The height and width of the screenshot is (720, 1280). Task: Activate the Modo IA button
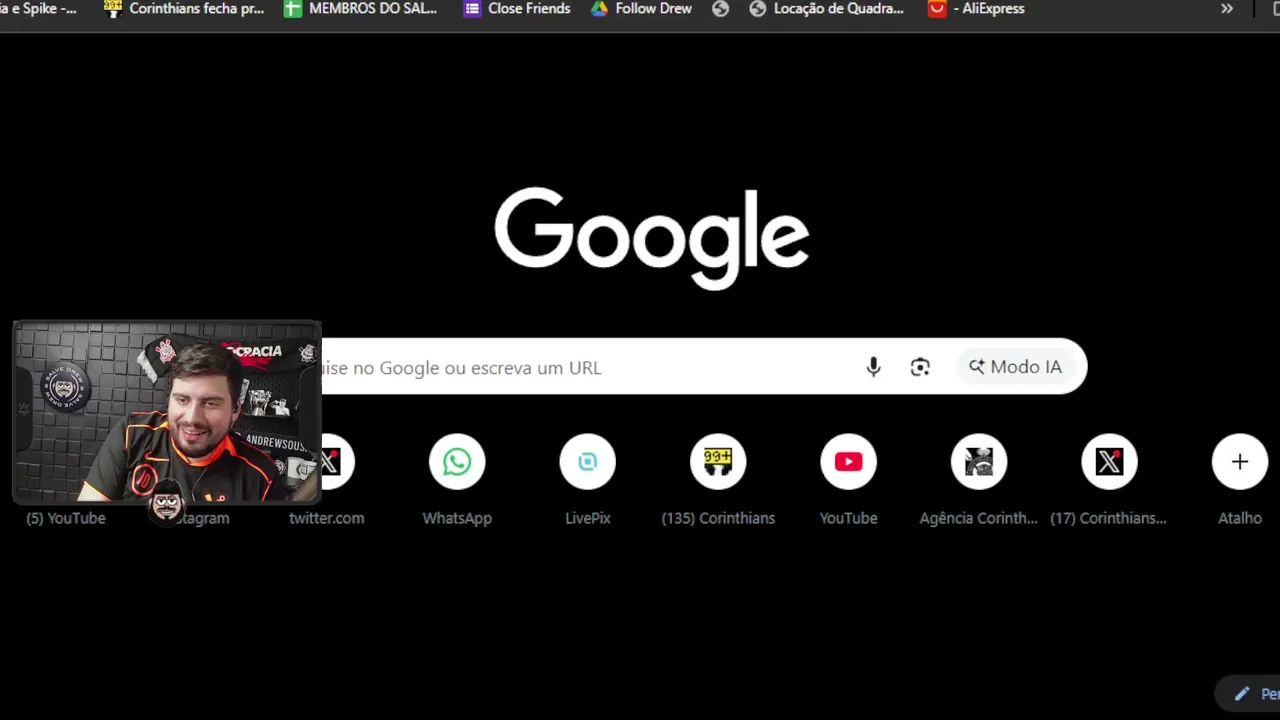pos(1015,367)
